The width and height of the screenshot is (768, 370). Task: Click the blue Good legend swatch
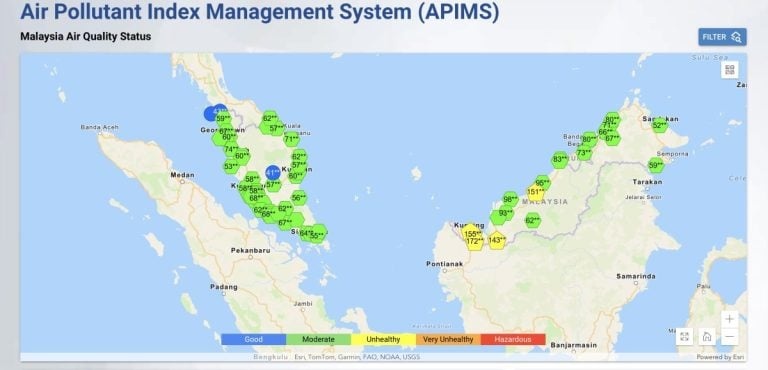pos(253,339)
